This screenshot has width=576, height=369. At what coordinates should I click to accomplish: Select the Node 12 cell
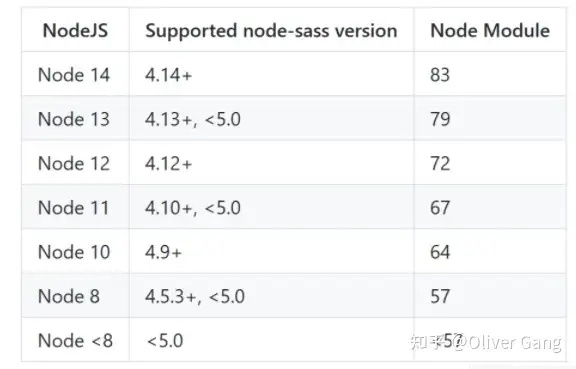(x=74, y=163)
